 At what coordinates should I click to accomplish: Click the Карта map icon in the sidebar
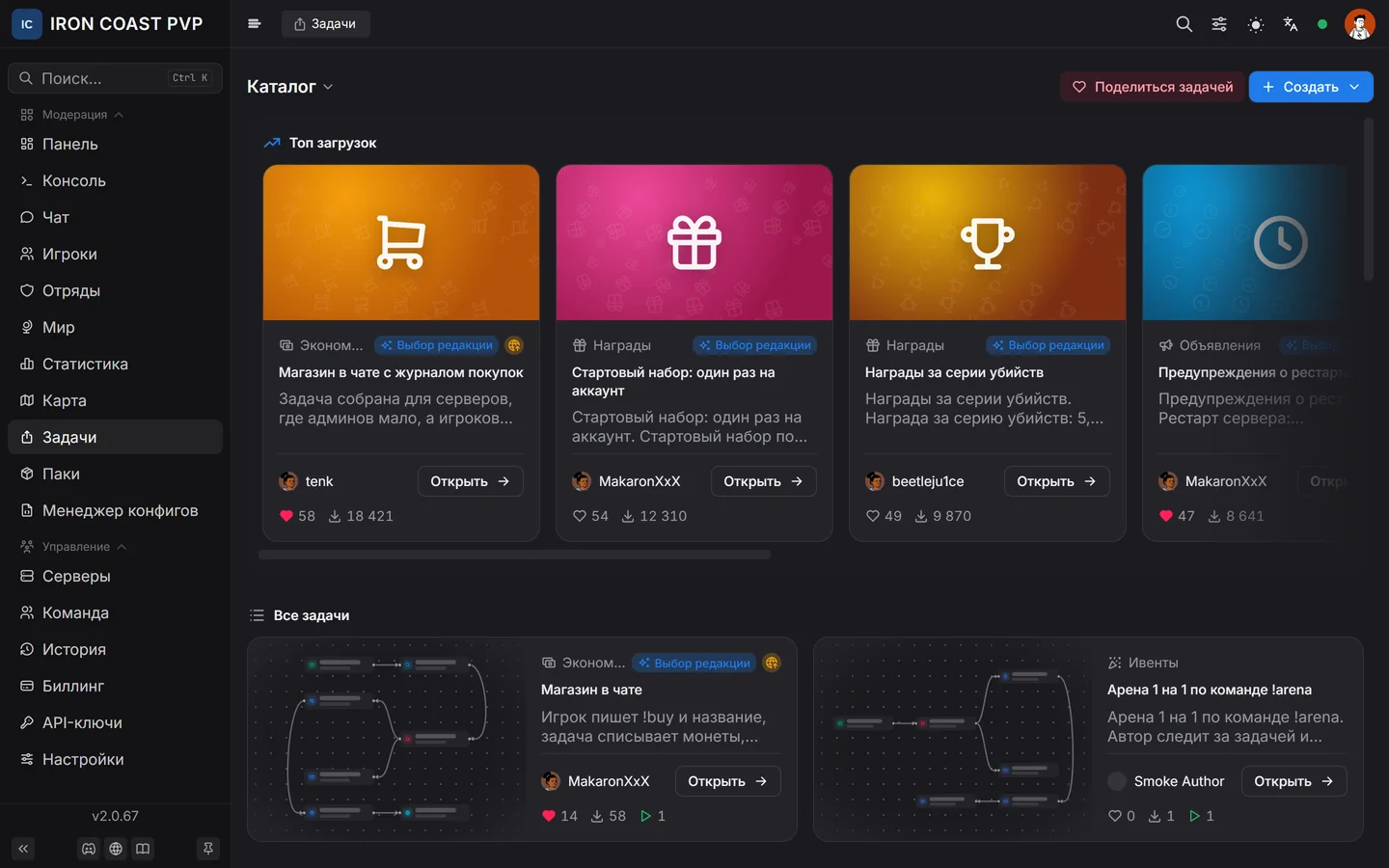[x=27, y=400]
